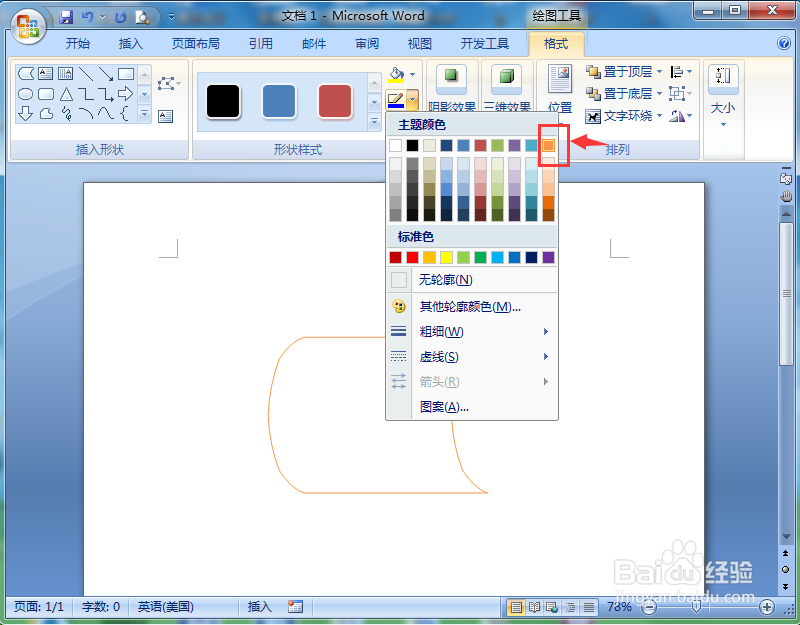Choose the rectangle shape in the shapes gallery

pos(126,74)
